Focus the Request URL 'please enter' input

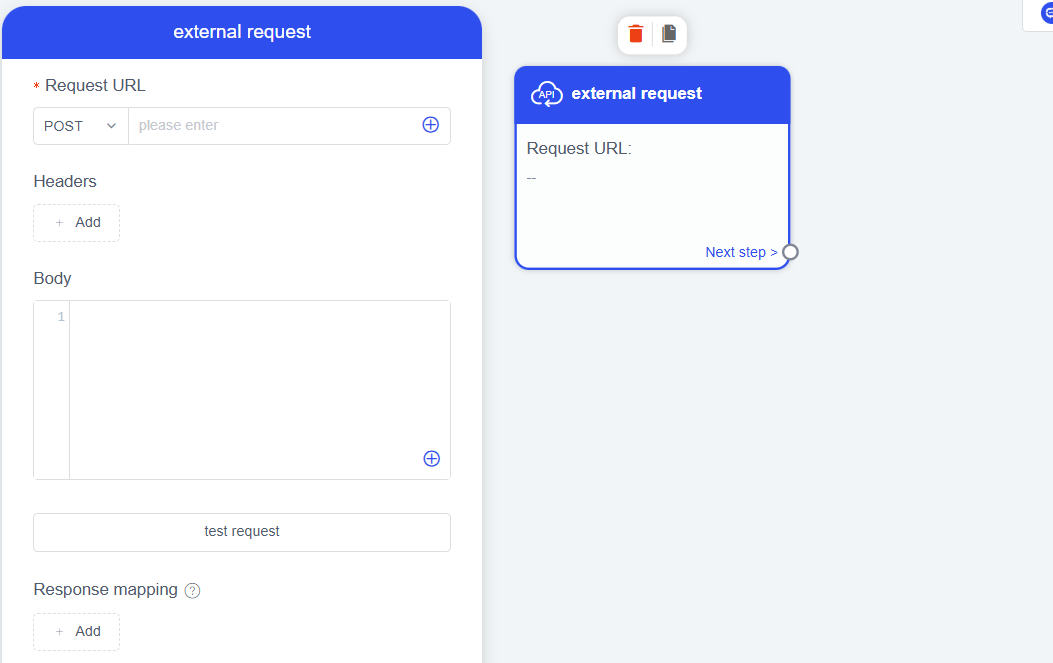tap(275, 126)
